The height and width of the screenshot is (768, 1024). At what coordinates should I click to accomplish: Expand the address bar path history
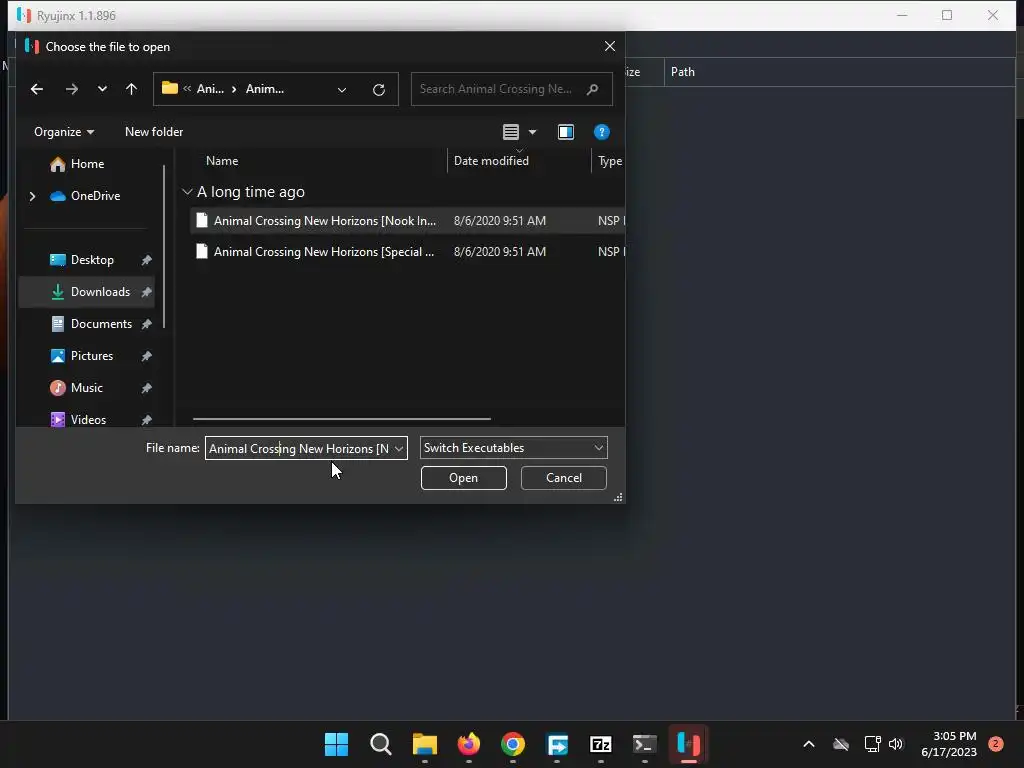click(342, 89)
